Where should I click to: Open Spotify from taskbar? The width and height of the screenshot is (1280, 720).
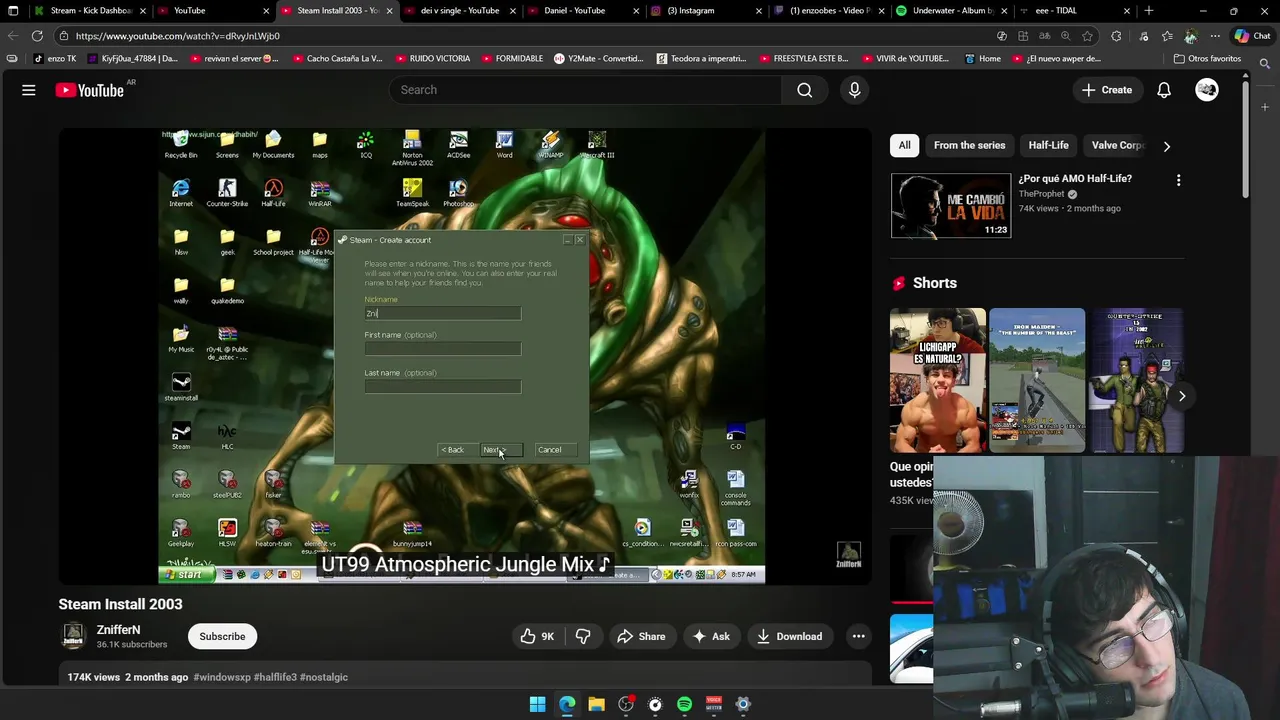pos(684,704)
